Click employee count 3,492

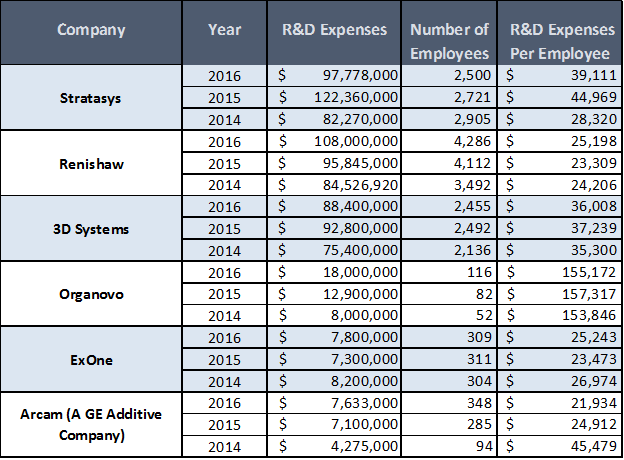point(449,185)
